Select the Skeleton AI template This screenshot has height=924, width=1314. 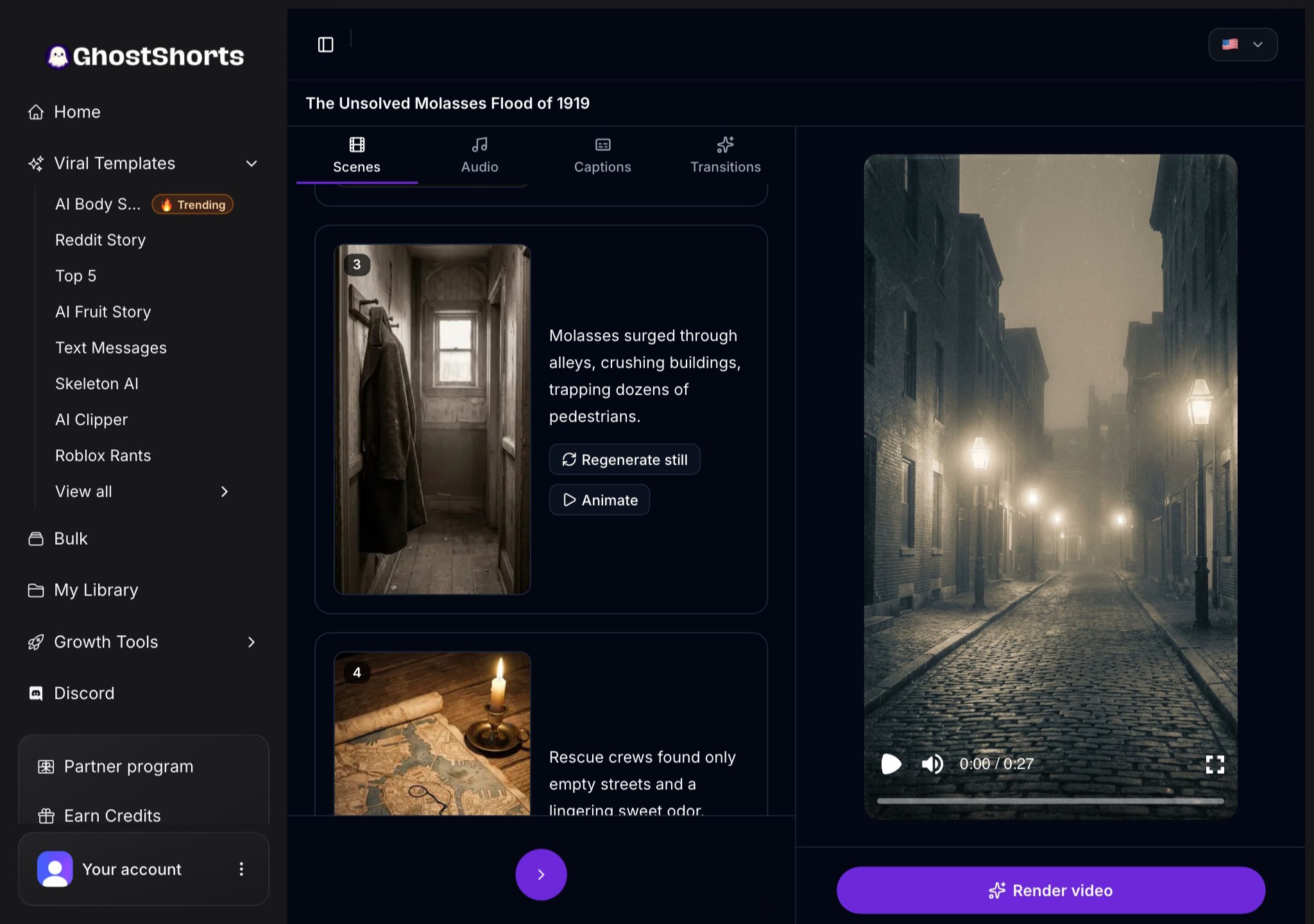click(97, 384)
